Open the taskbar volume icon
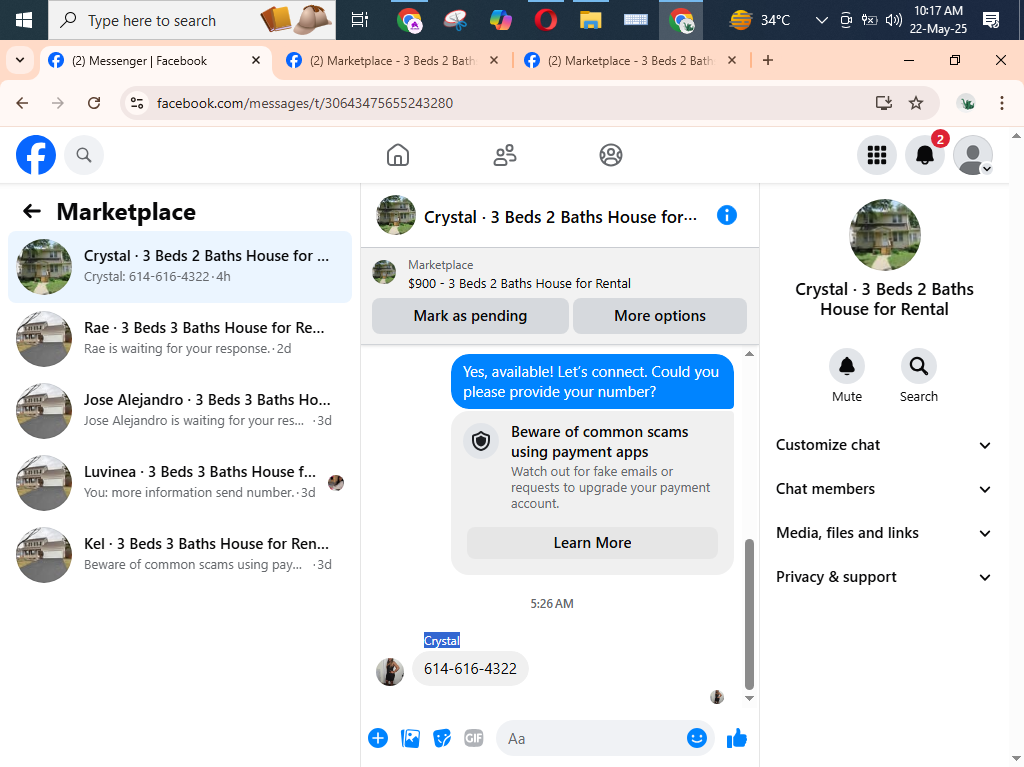 tap(893, 20)
